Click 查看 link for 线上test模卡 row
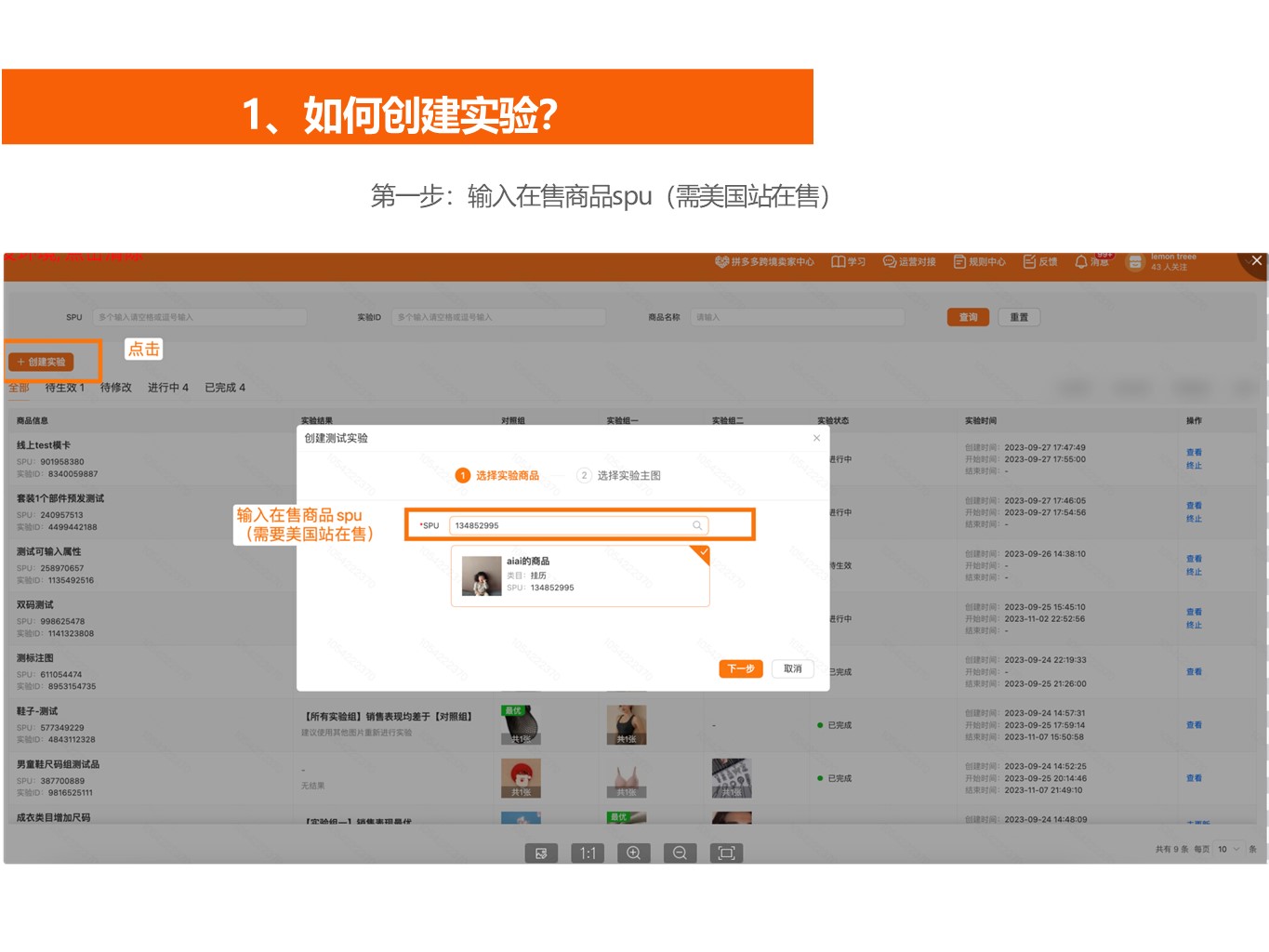Viewport: 1269px width, 952px height. [1194, 453]
